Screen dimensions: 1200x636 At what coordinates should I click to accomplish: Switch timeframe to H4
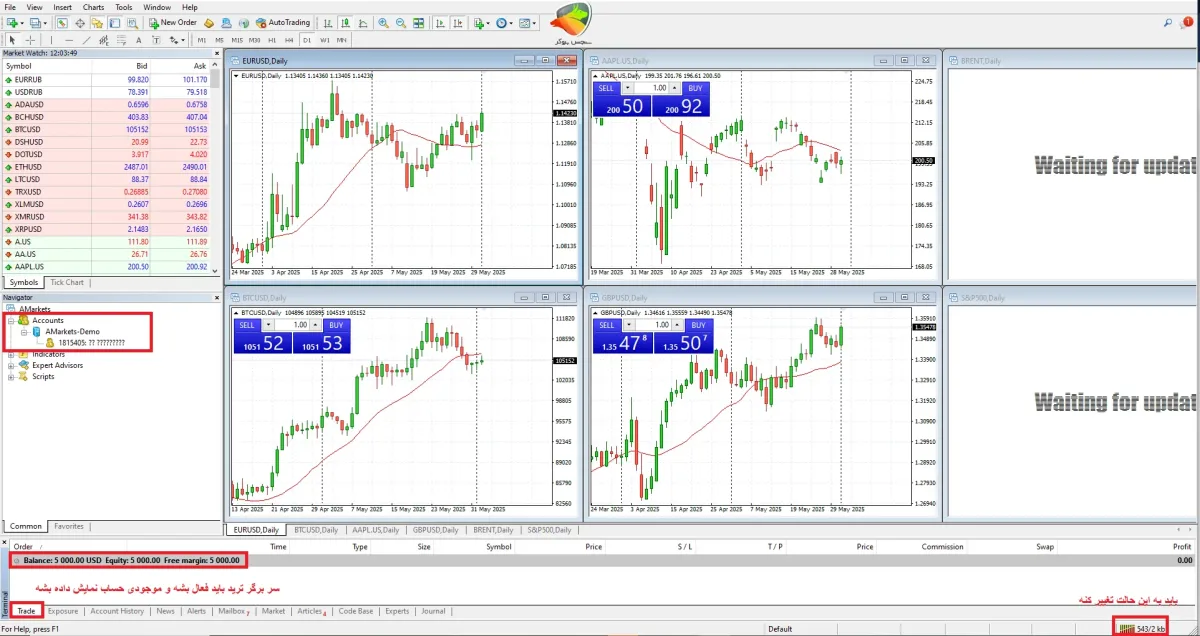(x=289, y=40)
